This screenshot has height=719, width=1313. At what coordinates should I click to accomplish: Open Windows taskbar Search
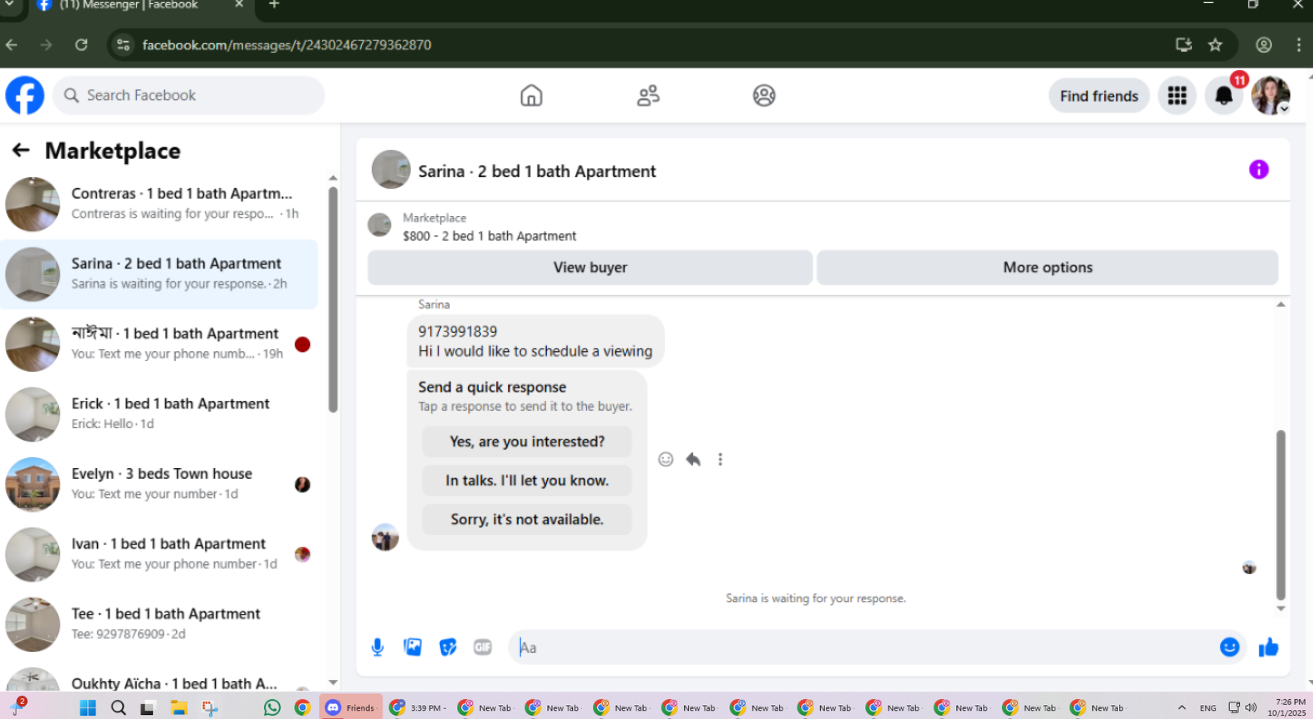tap(118, 708)
